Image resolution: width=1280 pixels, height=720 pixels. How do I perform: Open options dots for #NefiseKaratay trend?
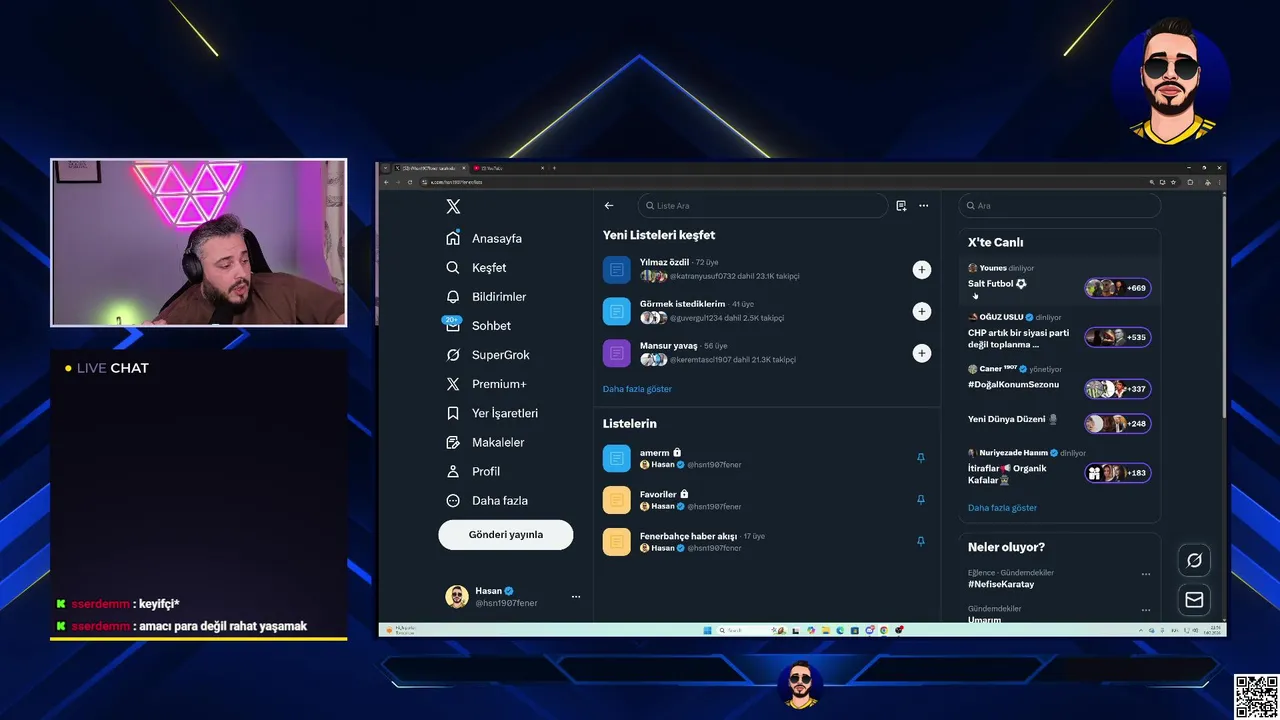[1146, 575]
